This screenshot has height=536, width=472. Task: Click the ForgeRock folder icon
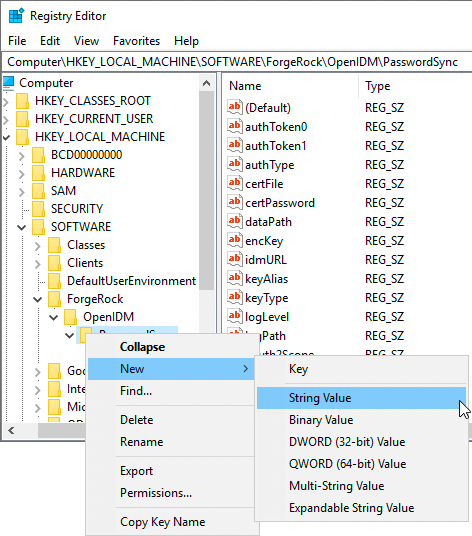[54, 299]
